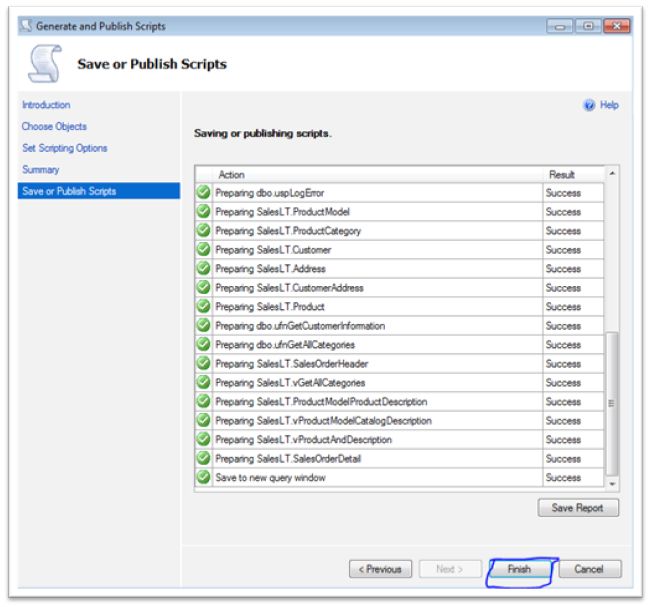Click the Success result for Save to new query window

[563, 478]
